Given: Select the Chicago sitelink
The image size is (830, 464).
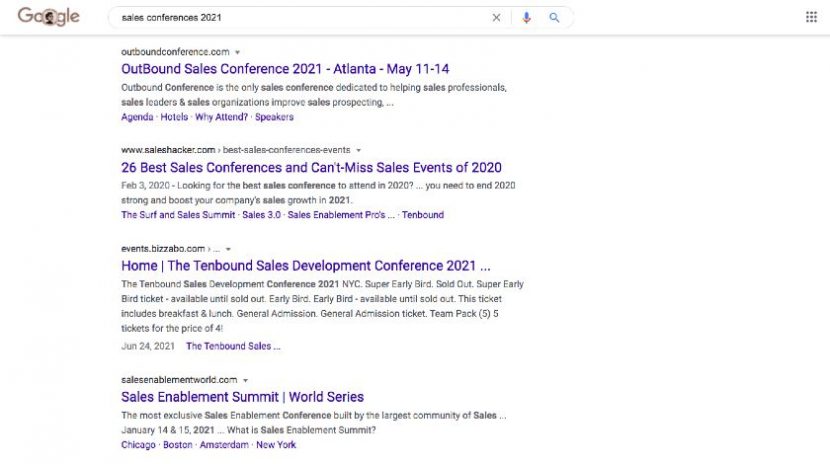Looking at the screenshot, I should [140, 445].
